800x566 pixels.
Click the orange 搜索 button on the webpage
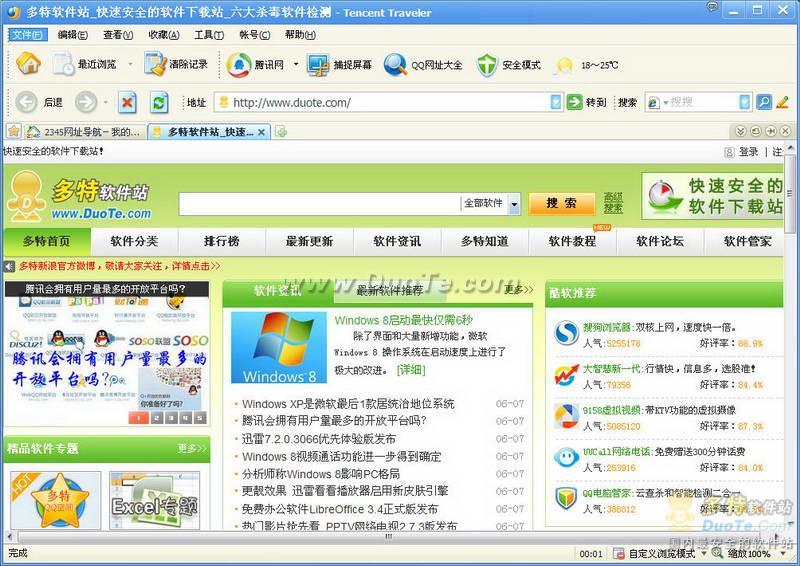[561, 203]
